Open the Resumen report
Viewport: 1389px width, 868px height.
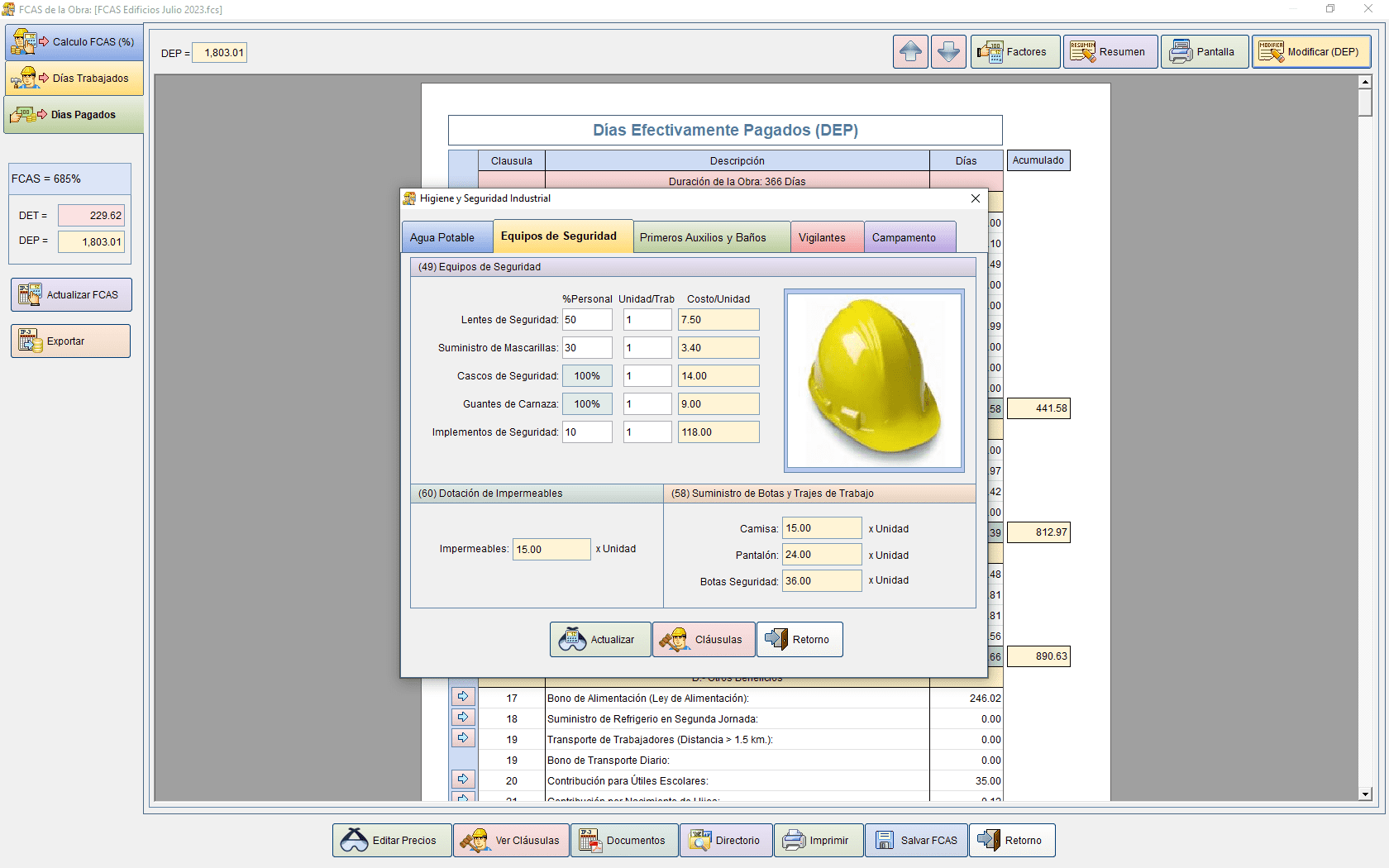tap(1110, 52)
